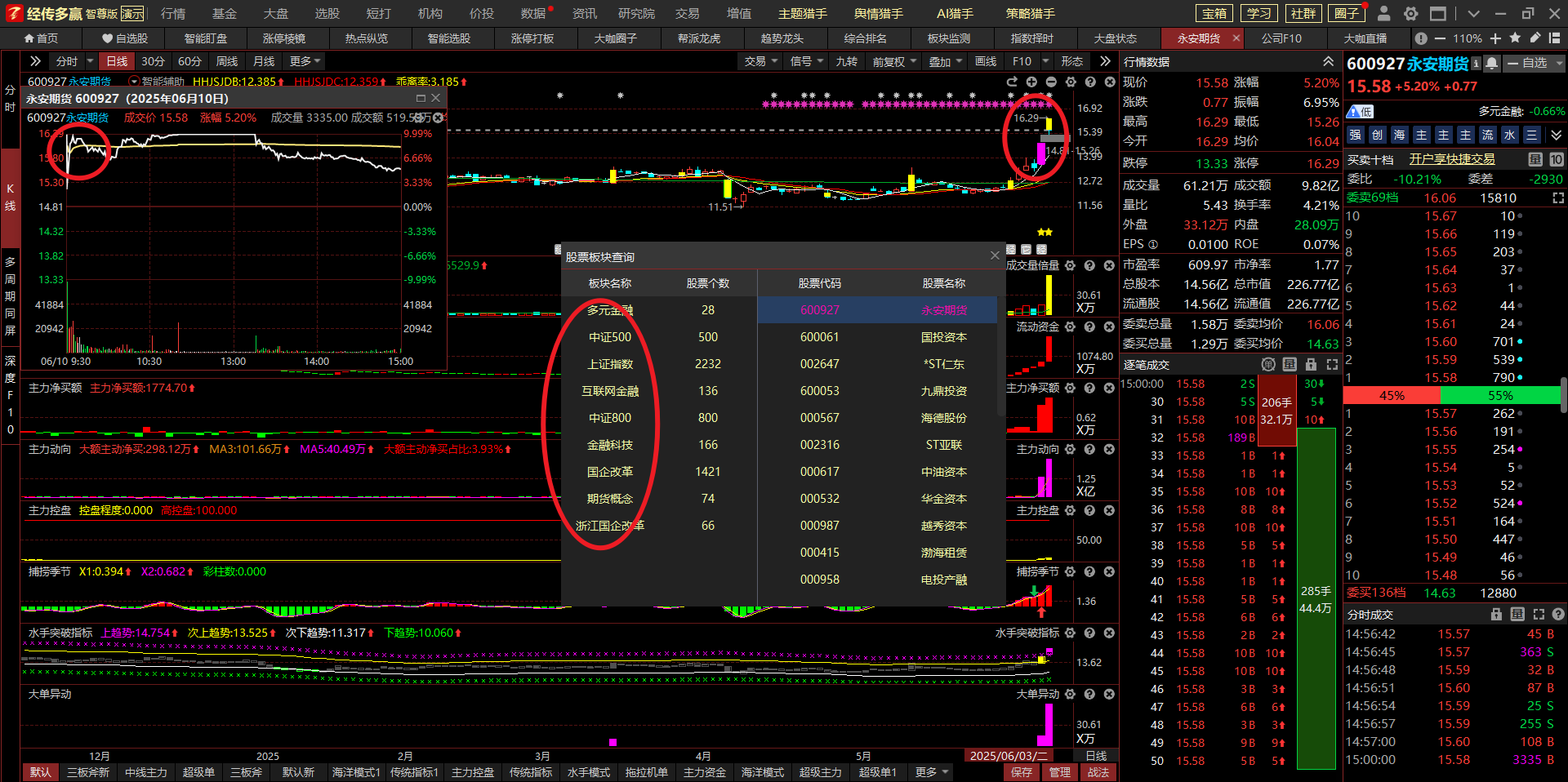The height and width of the screenshot is (782, 1568).
Task: Open settings gear of 捕捞季节 indicator
Action: 1070,571
